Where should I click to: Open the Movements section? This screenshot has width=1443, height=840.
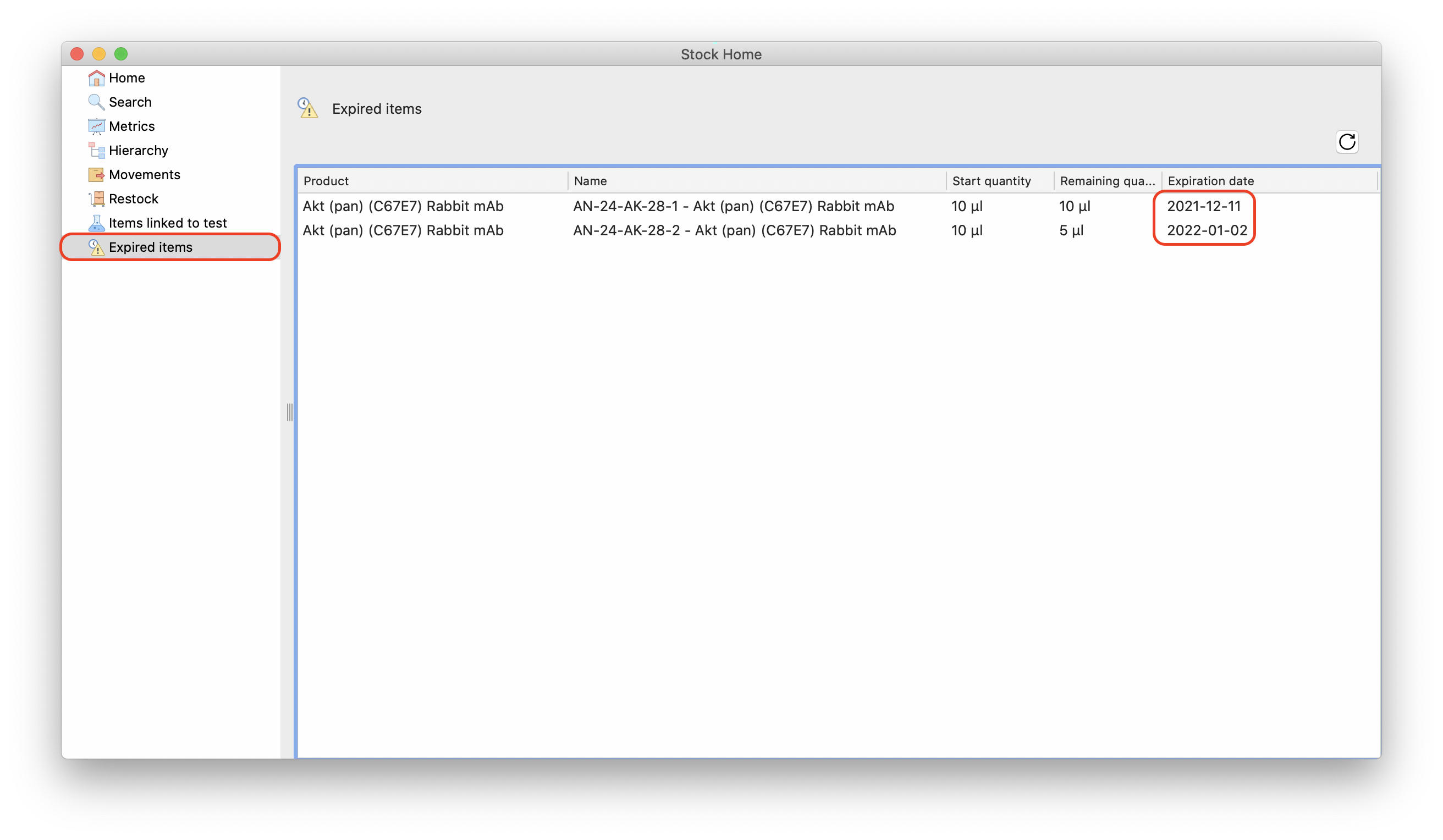(144, 174)
